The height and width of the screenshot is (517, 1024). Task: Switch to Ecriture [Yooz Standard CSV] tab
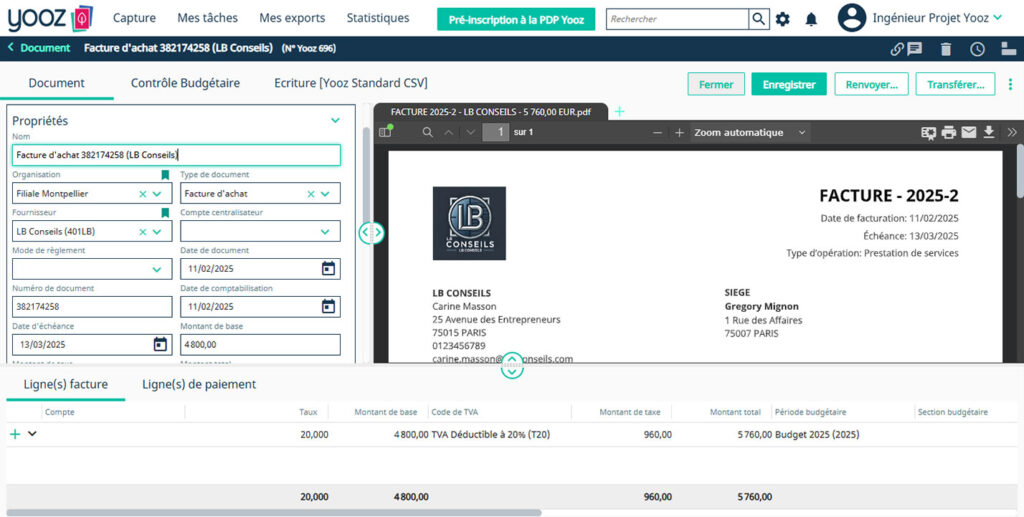click(x=351, y=83)
